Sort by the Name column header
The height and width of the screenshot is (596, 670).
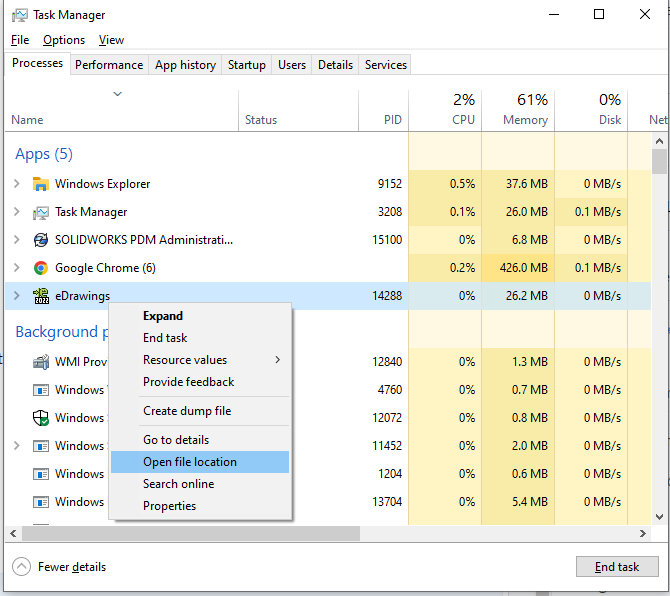point(122,110)
